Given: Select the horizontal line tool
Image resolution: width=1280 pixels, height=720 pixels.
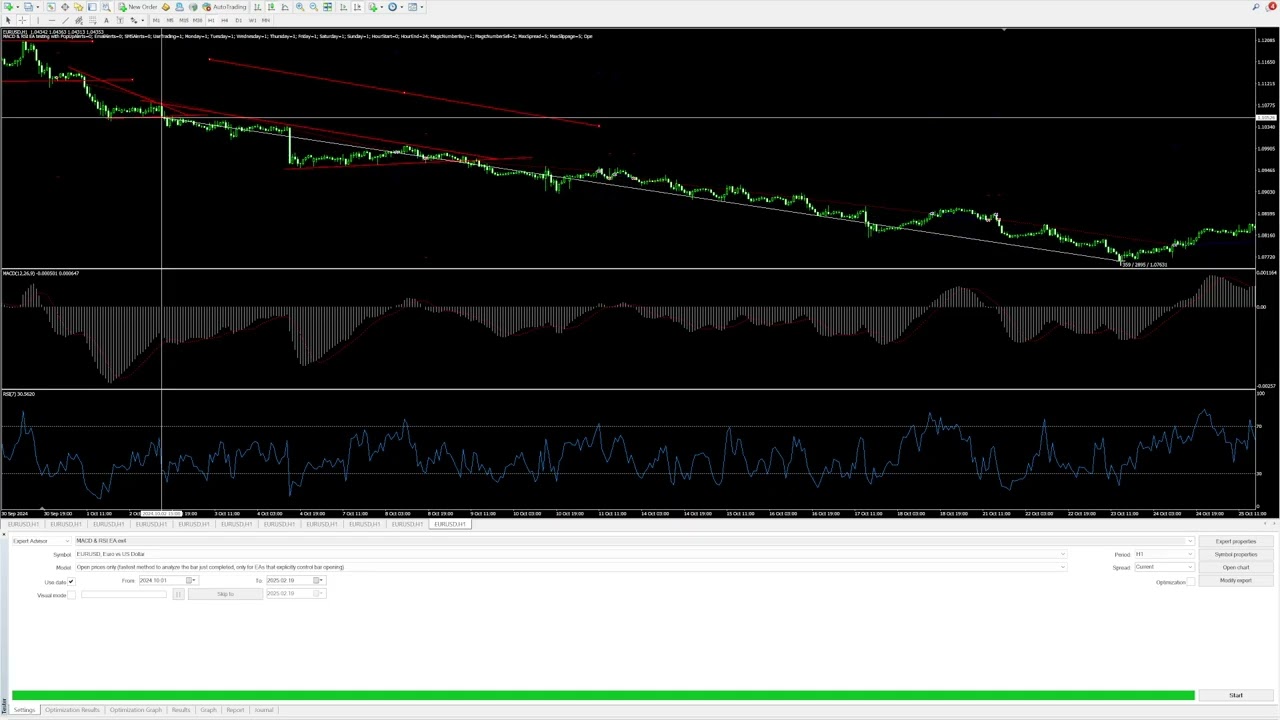Looking at the screenshot, I should coord(51,20).
